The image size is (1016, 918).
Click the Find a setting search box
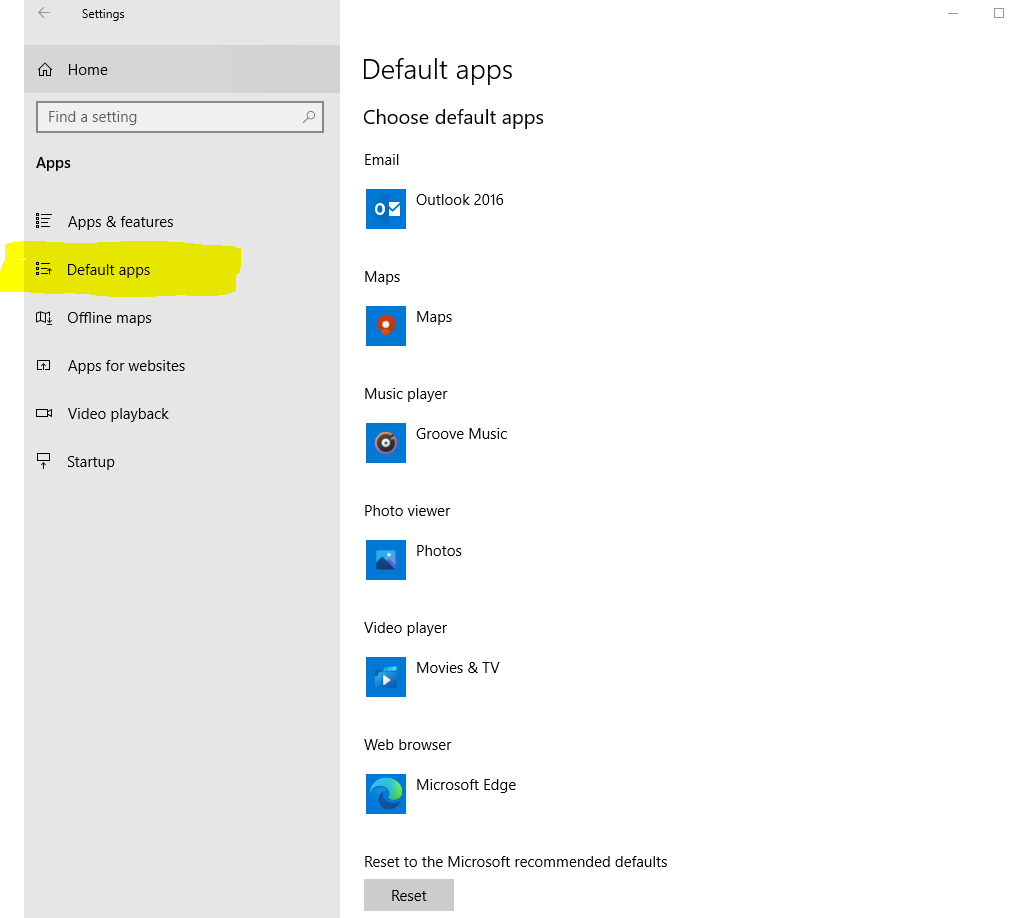tap(179, 117)
